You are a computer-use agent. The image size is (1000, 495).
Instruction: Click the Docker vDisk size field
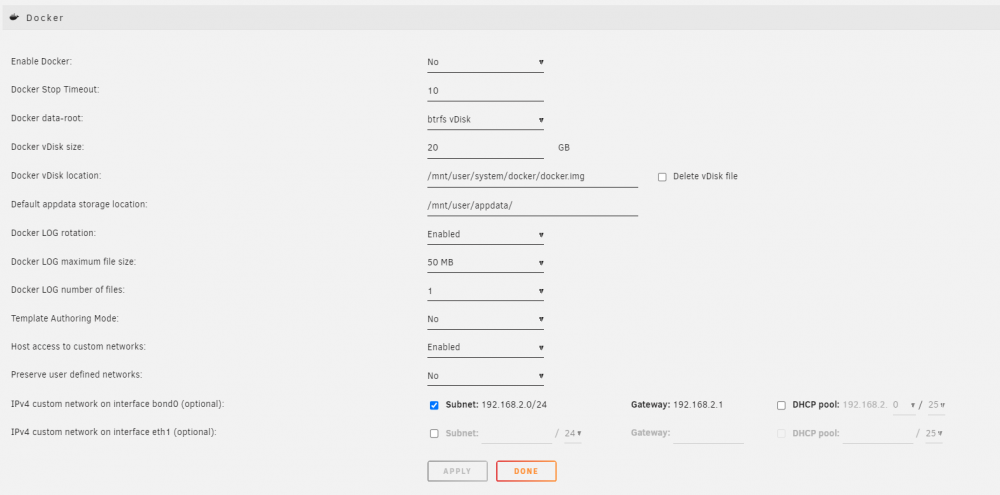point(485,147)
